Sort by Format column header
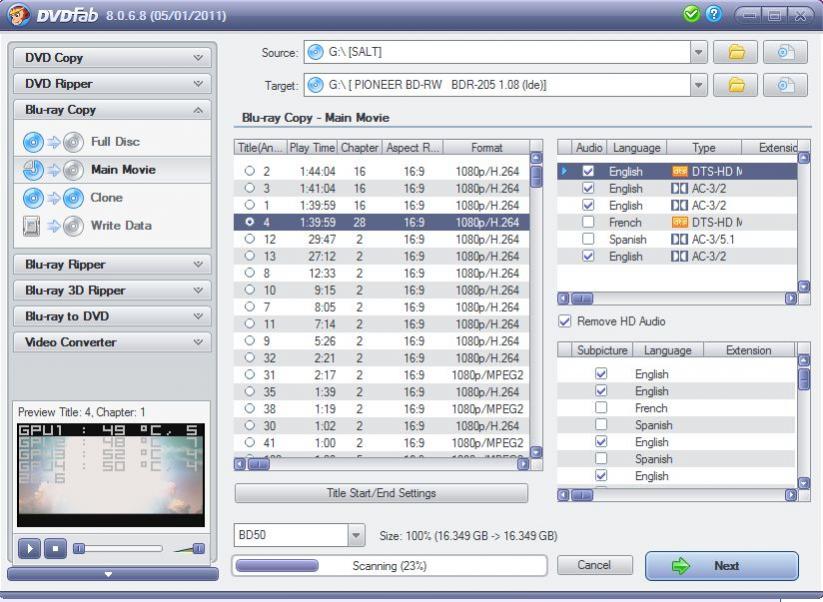This screenshot has width=823, height=602. click(x=487, y=147)
